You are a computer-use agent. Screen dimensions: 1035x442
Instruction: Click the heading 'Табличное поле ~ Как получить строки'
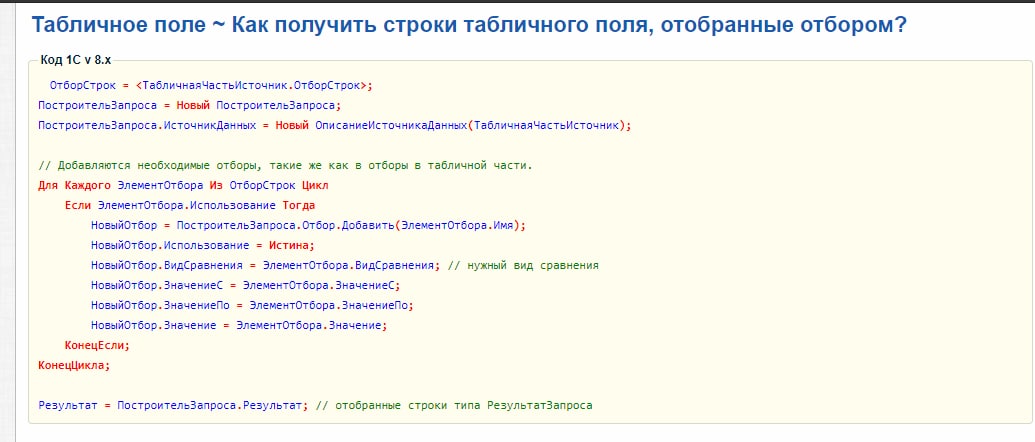[x=469, y=26]
